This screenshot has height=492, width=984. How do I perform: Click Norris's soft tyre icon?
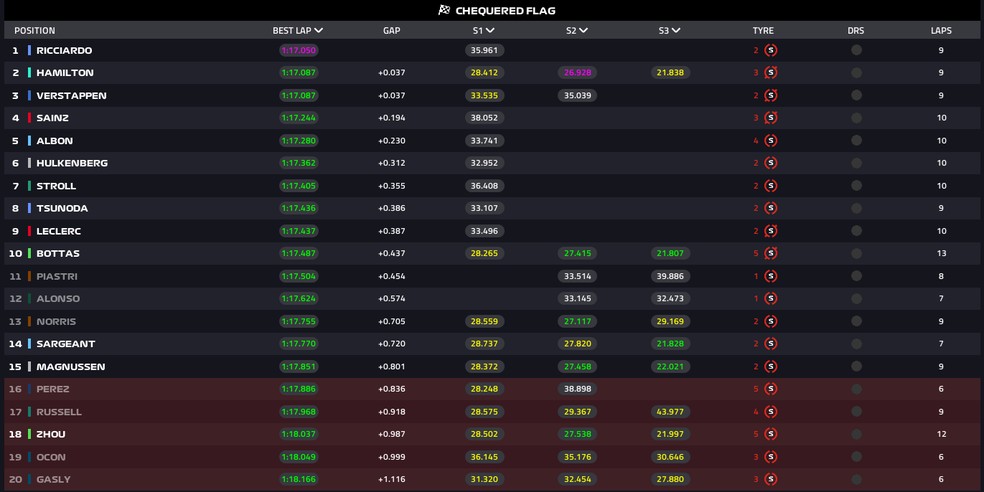[x=771, y=321]
